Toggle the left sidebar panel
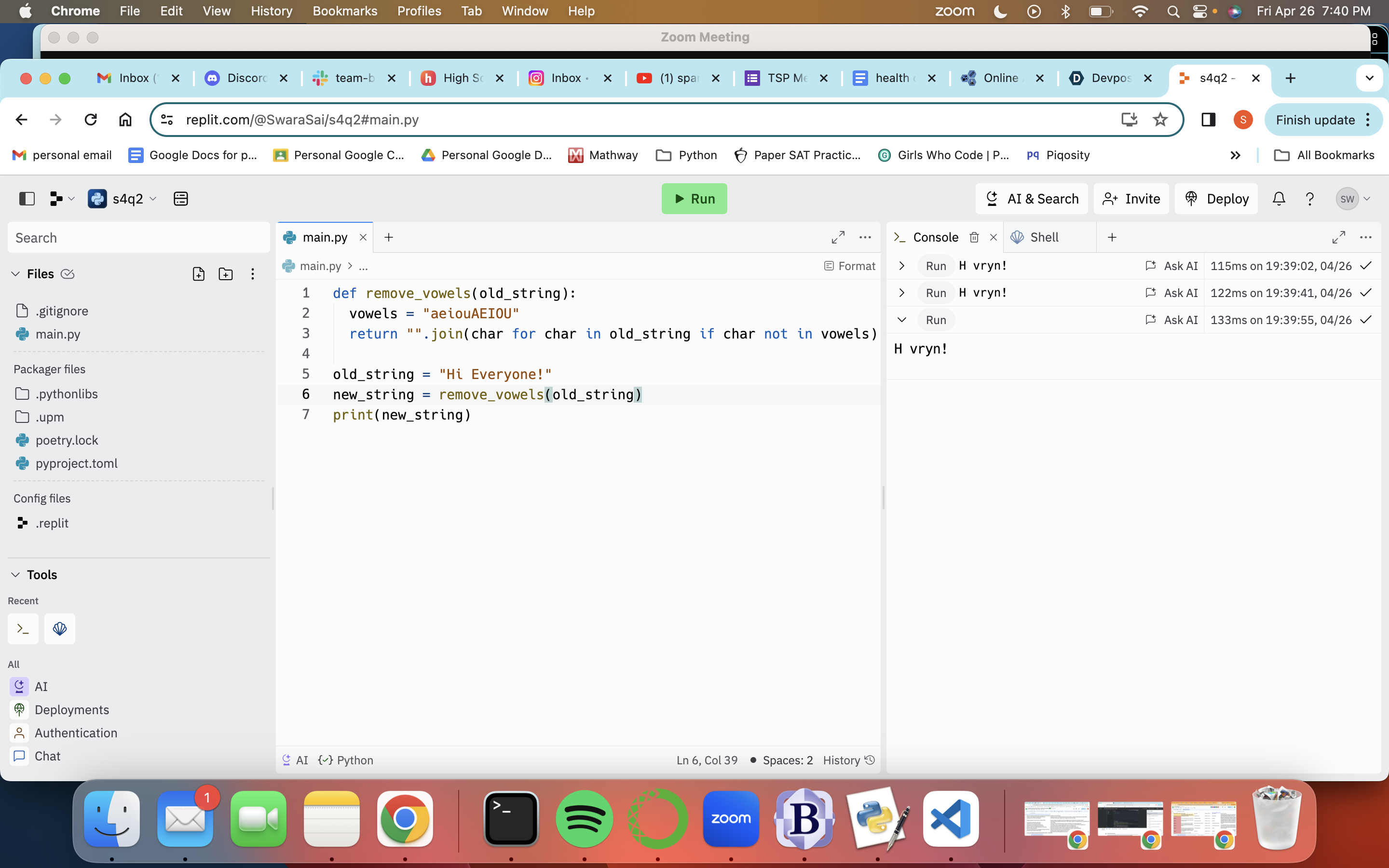The width and height of the screenshot is (1389, 868). coord(27,199)
